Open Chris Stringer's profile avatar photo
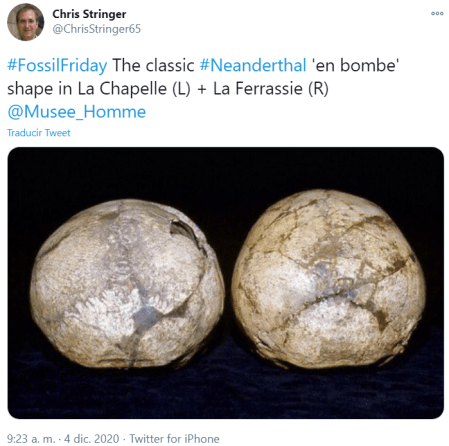This screenshot has height=446, width=449. (26, 22)
